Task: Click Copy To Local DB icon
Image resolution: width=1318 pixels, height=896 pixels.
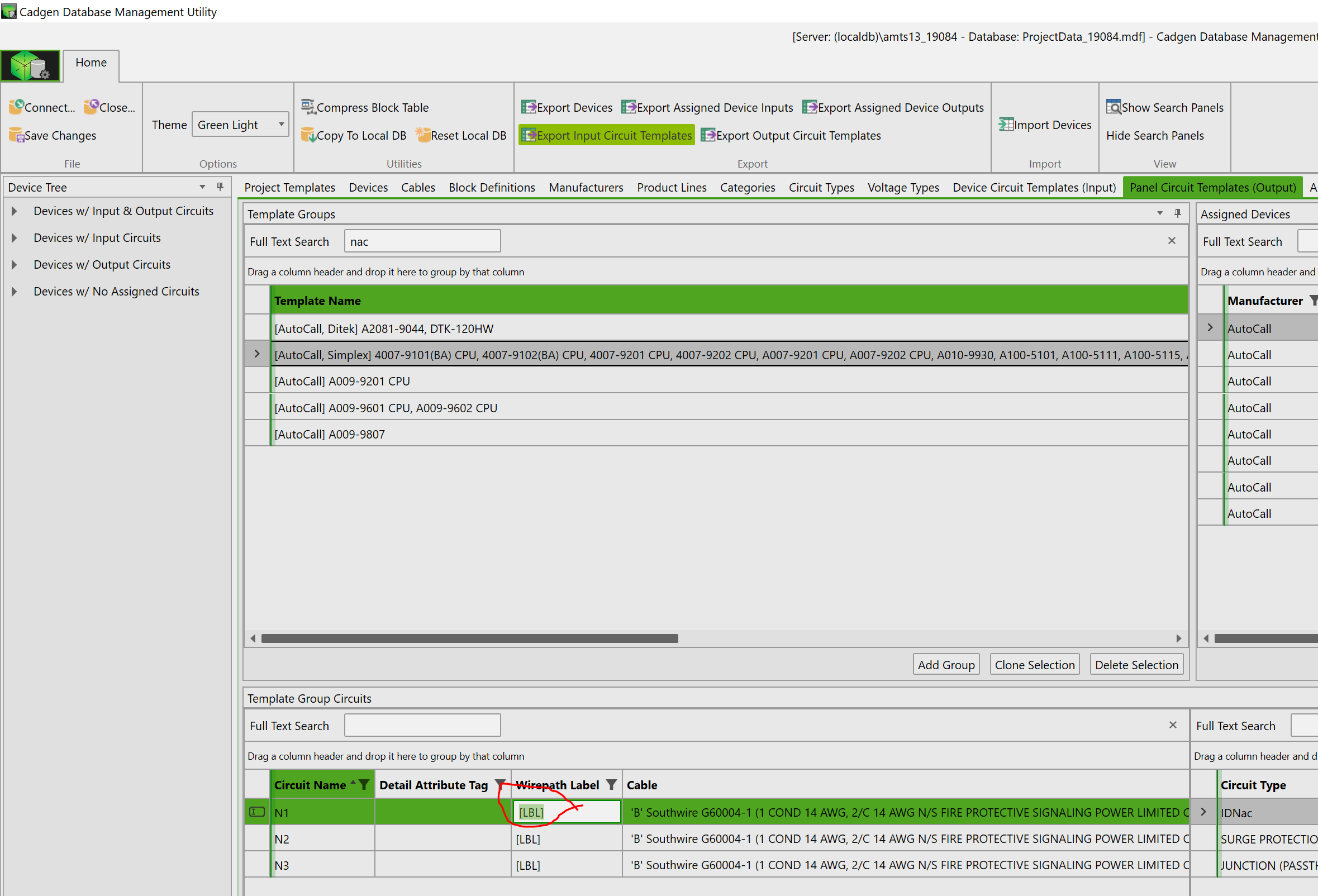Action: [308, 135]
